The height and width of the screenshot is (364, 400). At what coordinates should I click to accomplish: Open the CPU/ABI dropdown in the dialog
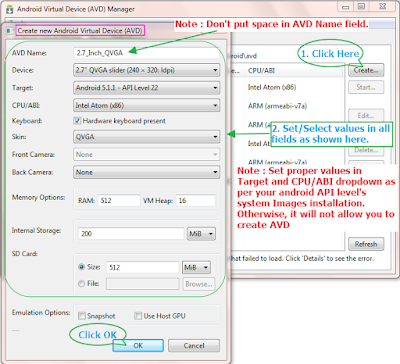coord(146,106)
